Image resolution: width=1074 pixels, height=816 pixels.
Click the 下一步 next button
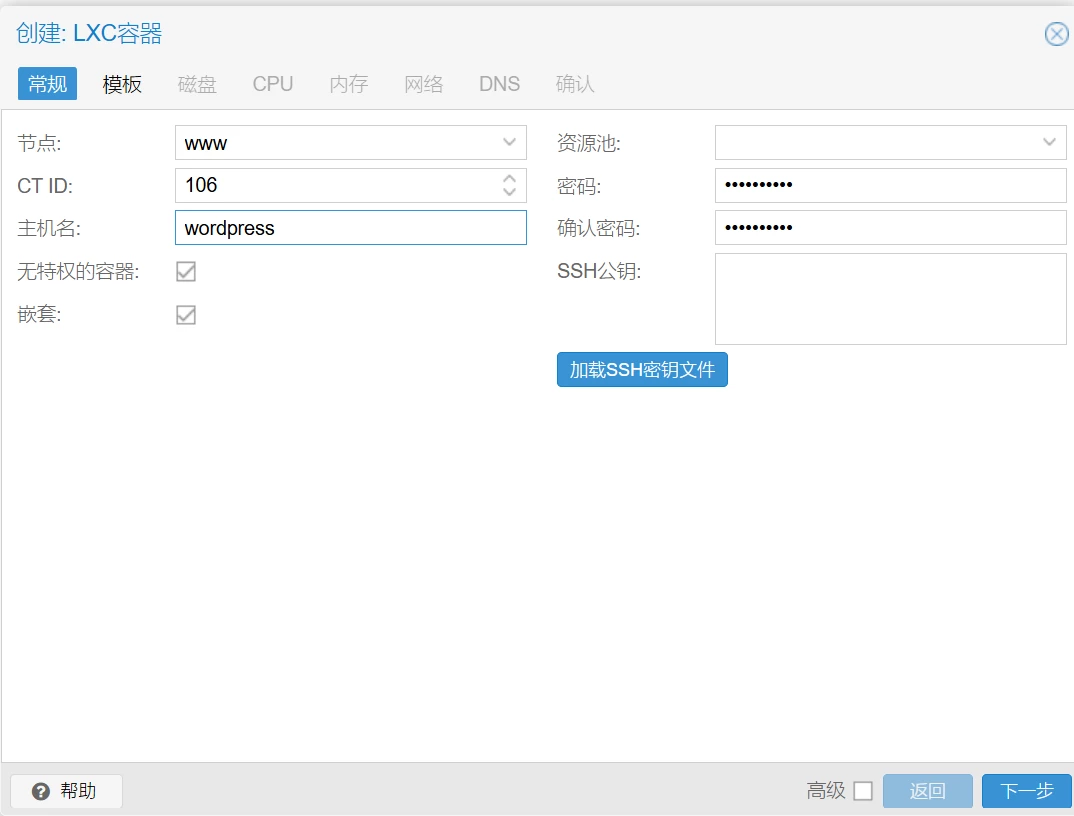click(x=1026, y=791)
